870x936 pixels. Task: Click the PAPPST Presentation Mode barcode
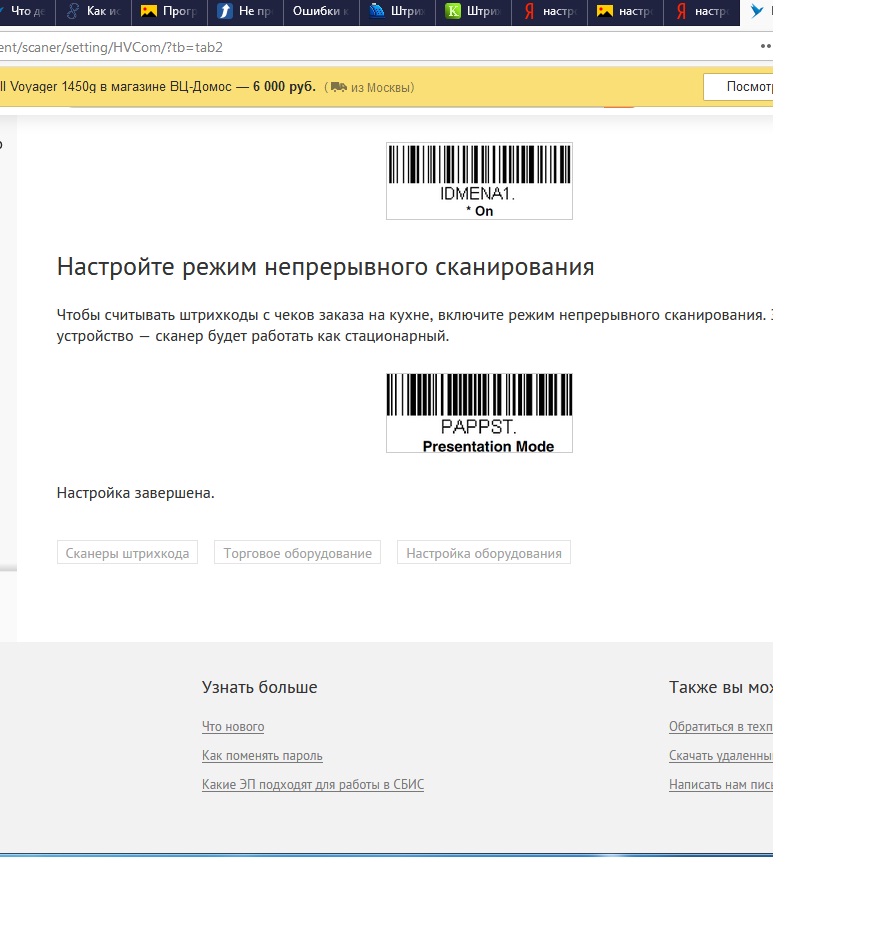(x=479, y=412)
